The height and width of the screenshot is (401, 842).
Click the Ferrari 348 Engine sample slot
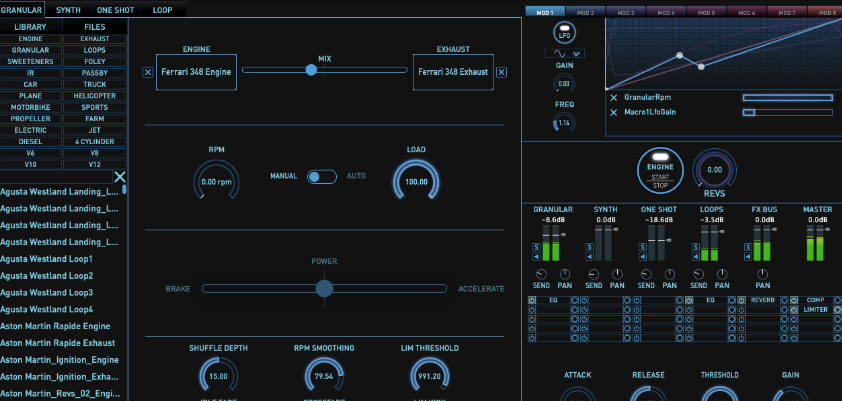[x=196, y=72]
